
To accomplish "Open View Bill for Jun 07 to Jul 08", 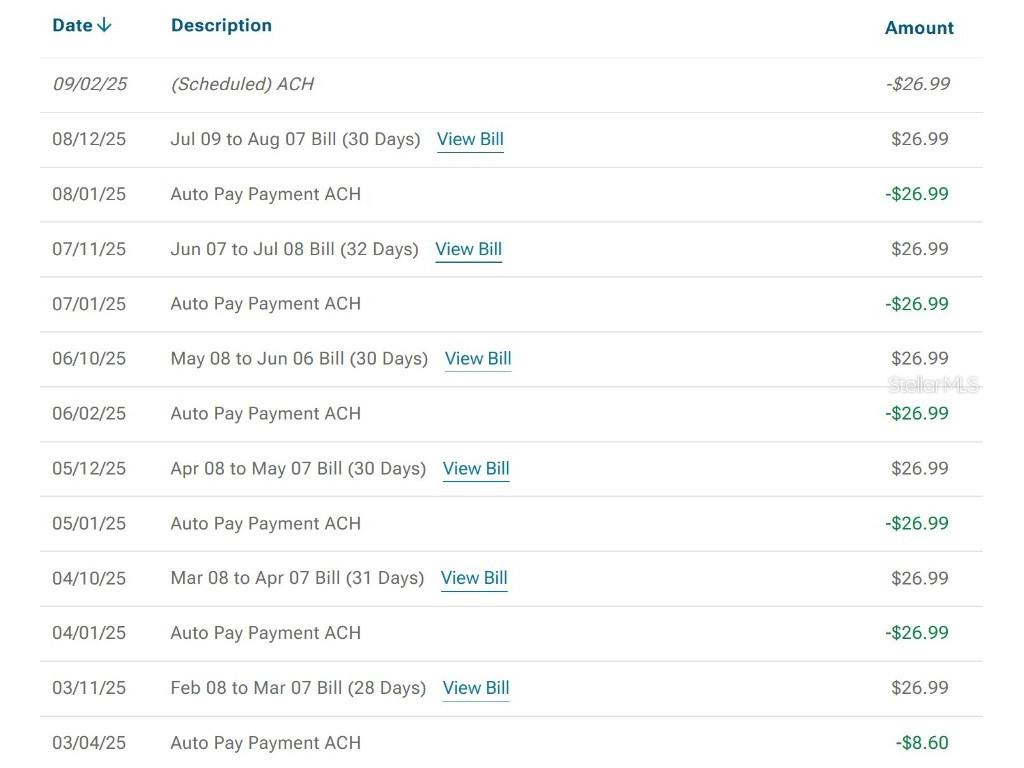I will 468,250.
